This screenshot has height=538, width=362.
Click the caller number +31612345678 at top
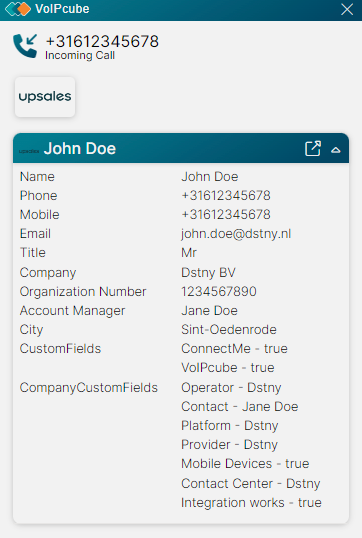click(102, 42)
